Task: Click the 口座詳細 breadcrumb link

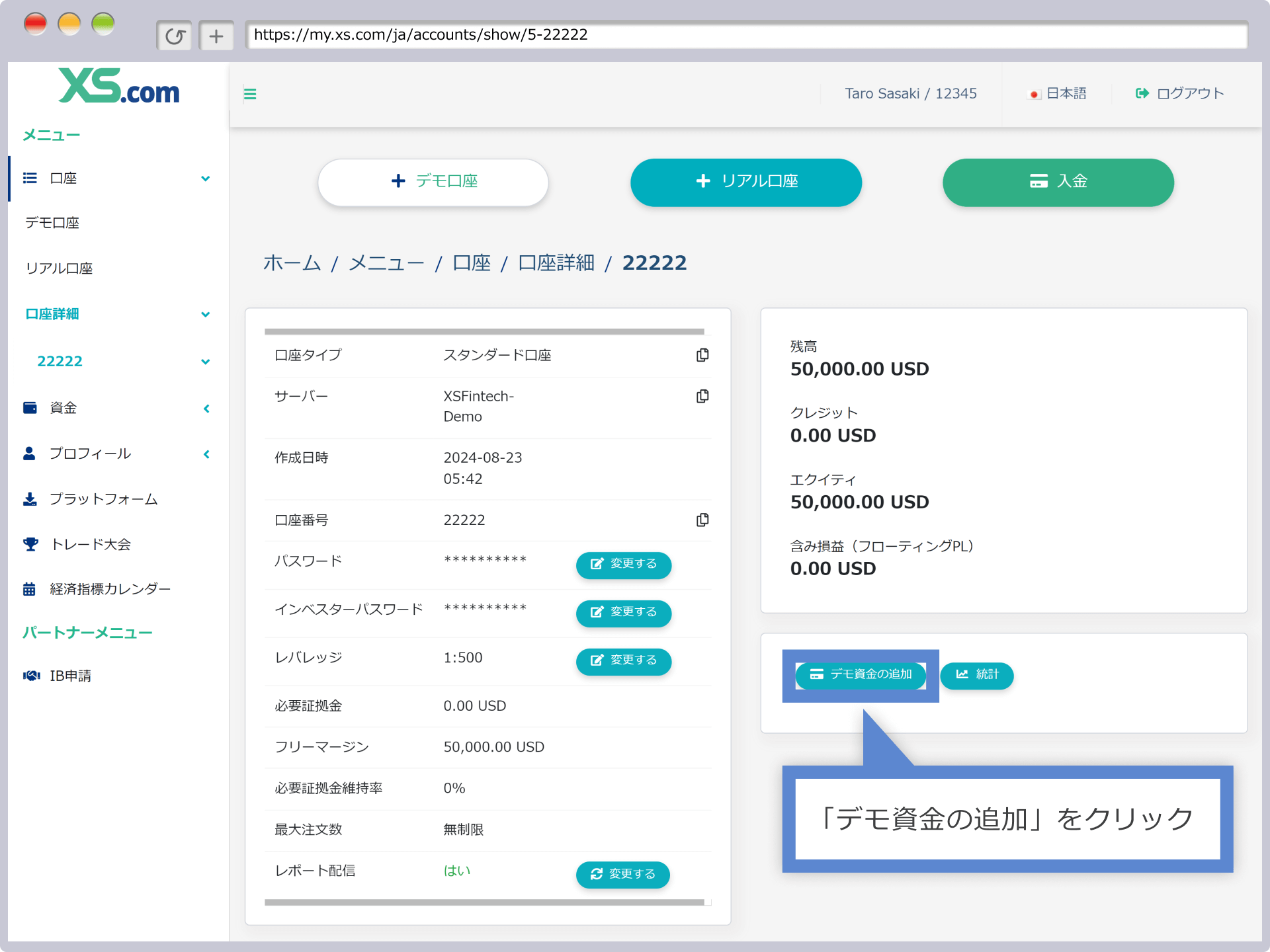Action: pyautogui.click(x=556, y=263)
